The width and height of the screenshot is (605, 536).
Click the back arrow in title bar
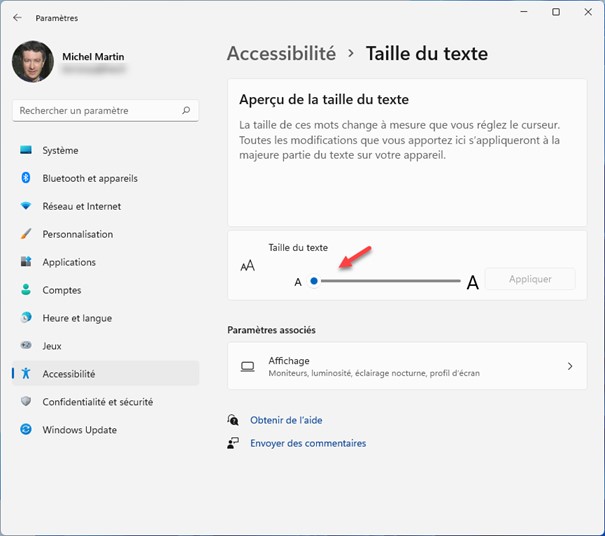17,17
